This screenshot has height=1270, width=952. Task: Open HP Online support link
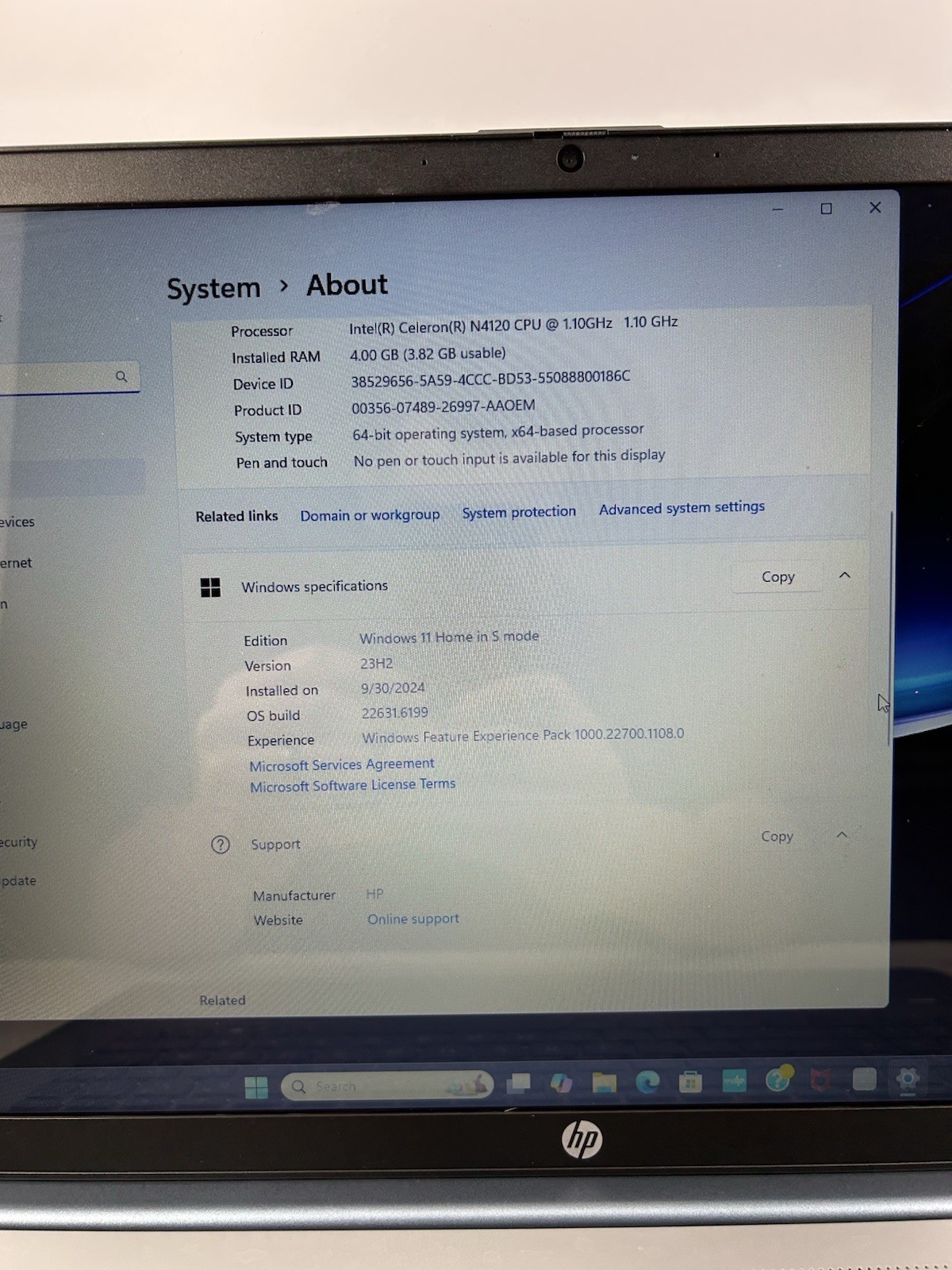(413, 919)
